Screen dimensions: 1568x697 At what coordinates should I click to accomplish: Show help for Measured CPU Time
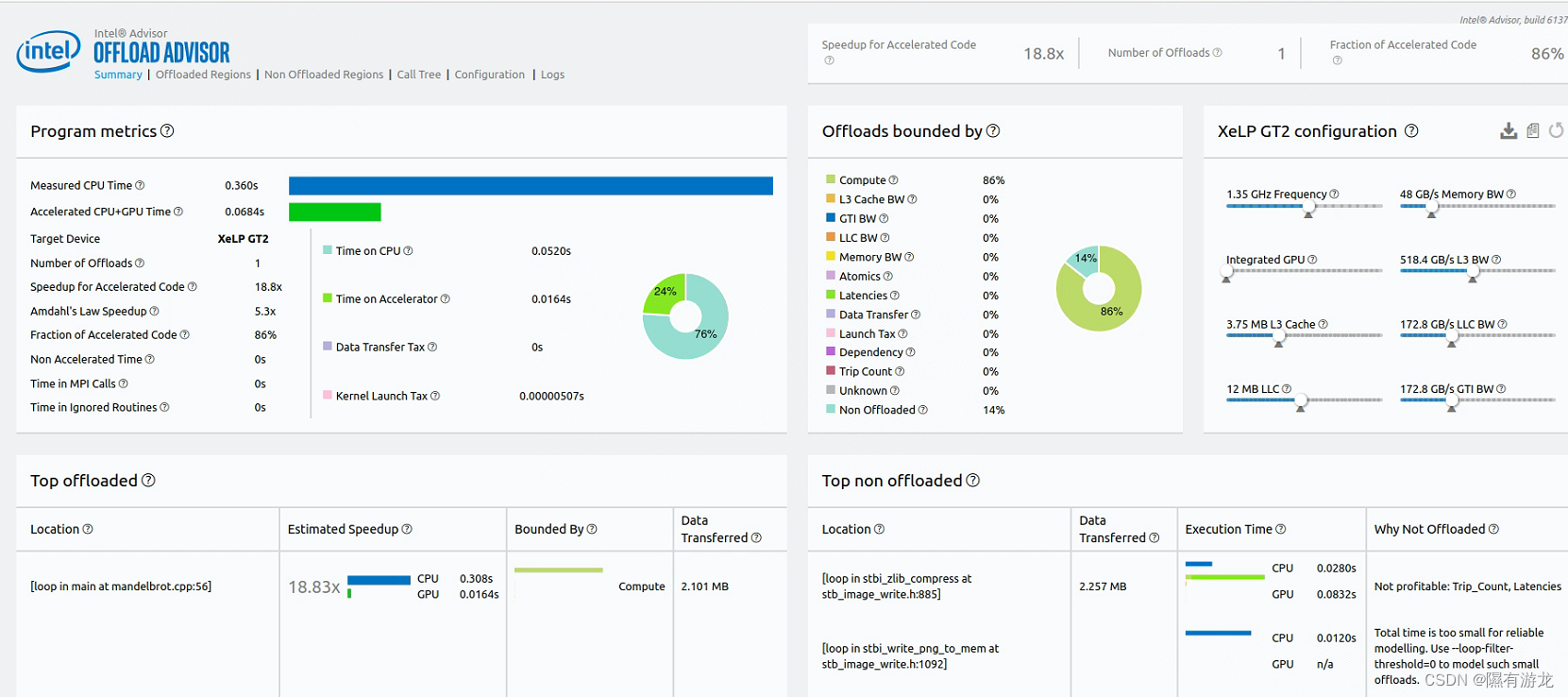pyautogui.click(x=140, y=186)
